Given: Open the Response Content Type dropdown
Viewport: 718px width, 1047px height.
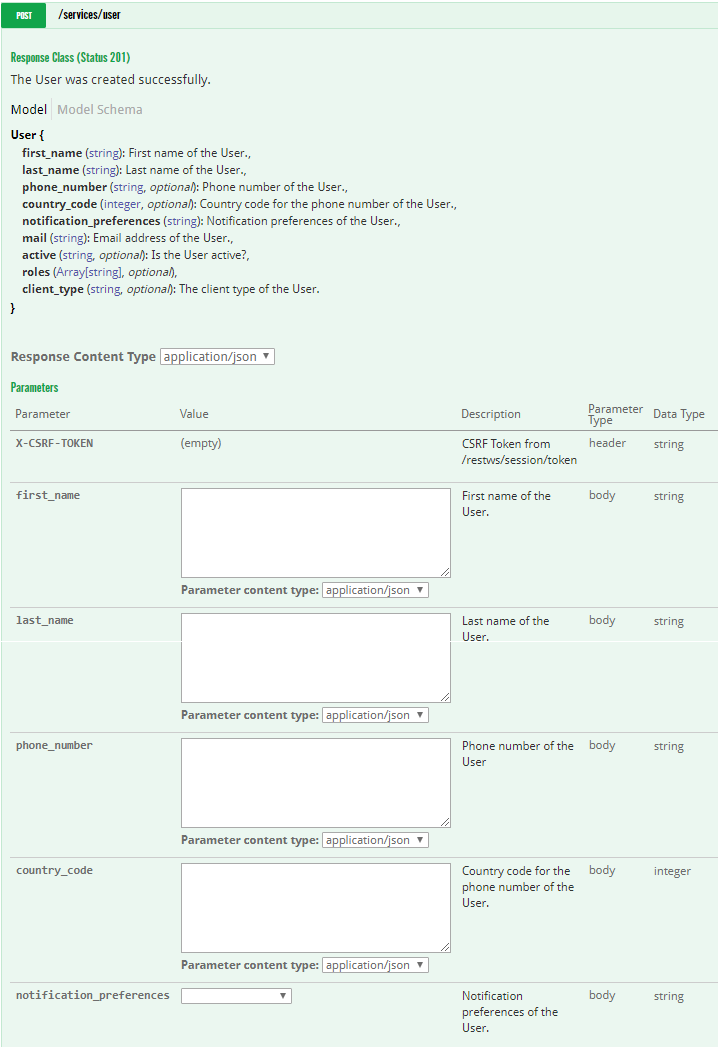Looking at the screenshot, I should 217,356.
